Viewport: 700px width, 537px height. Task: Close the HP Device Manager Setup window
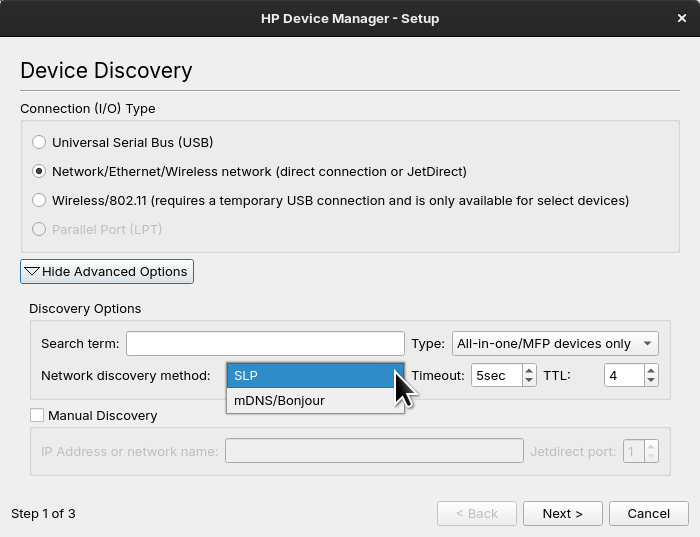pos(682,18)
